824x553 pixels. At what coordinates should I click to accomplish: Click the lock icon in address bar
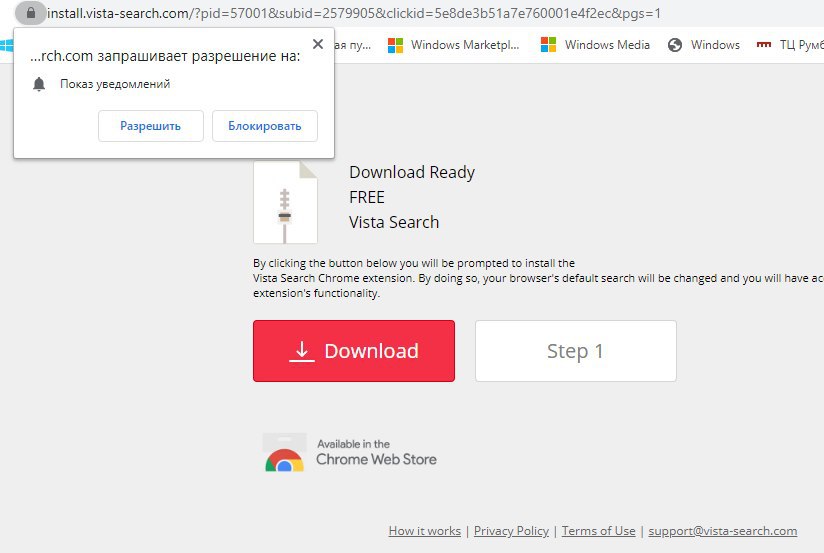[30, 13]
